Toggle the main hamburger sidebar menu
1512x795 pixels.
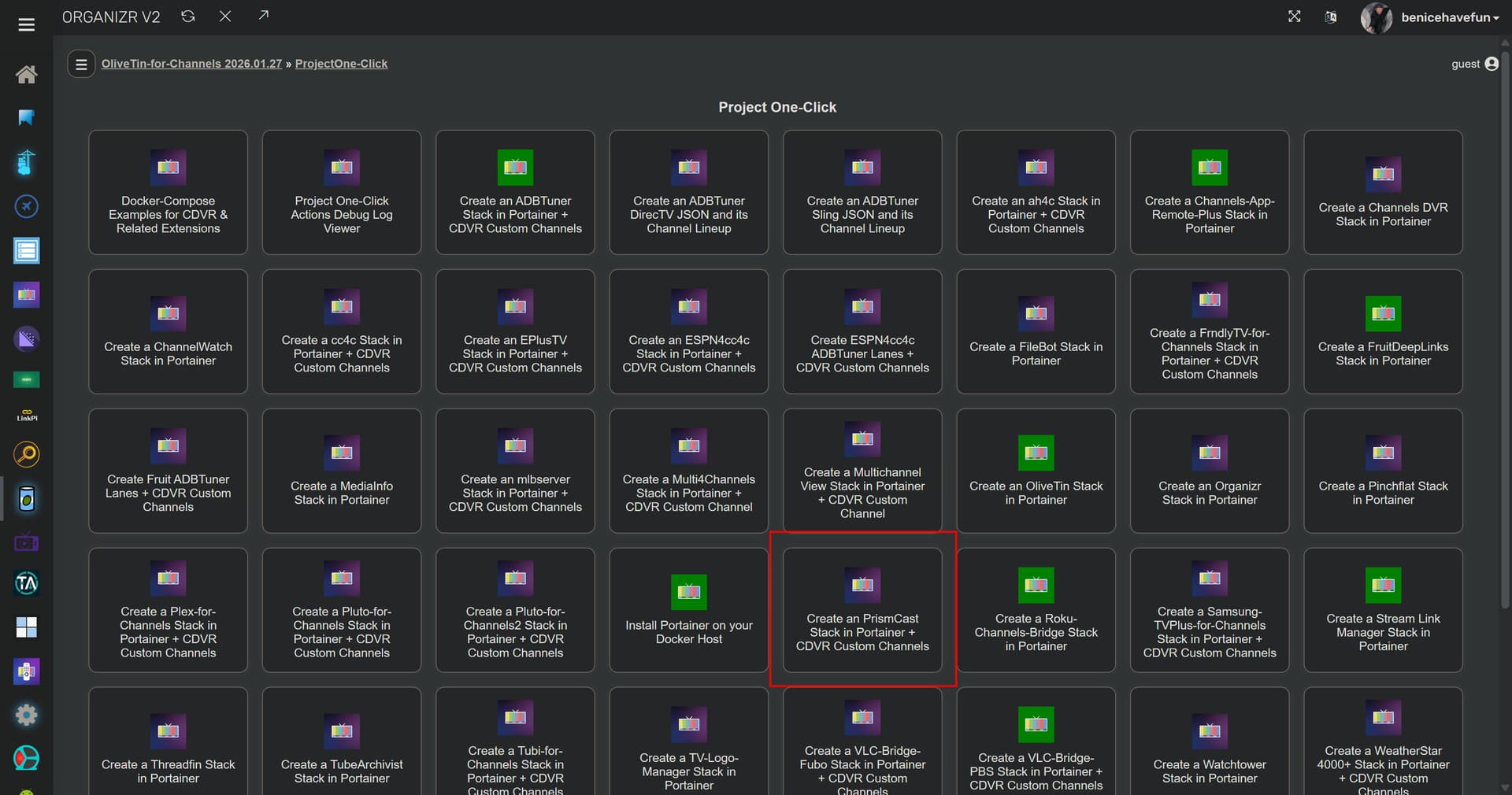(x=26, y=25)
